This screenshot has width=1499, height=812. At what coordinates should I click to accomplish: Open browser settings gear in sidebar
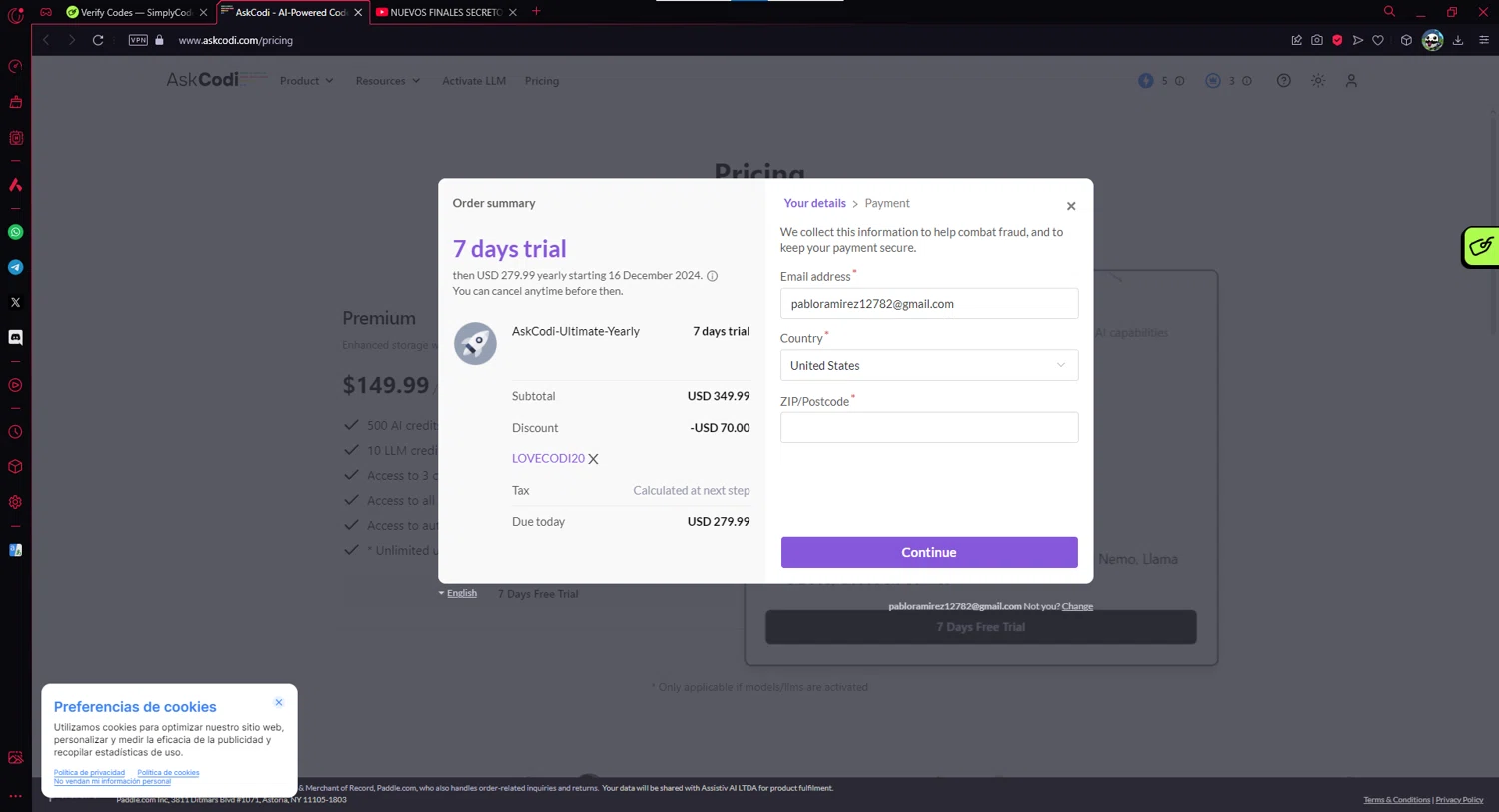point(16,502)
